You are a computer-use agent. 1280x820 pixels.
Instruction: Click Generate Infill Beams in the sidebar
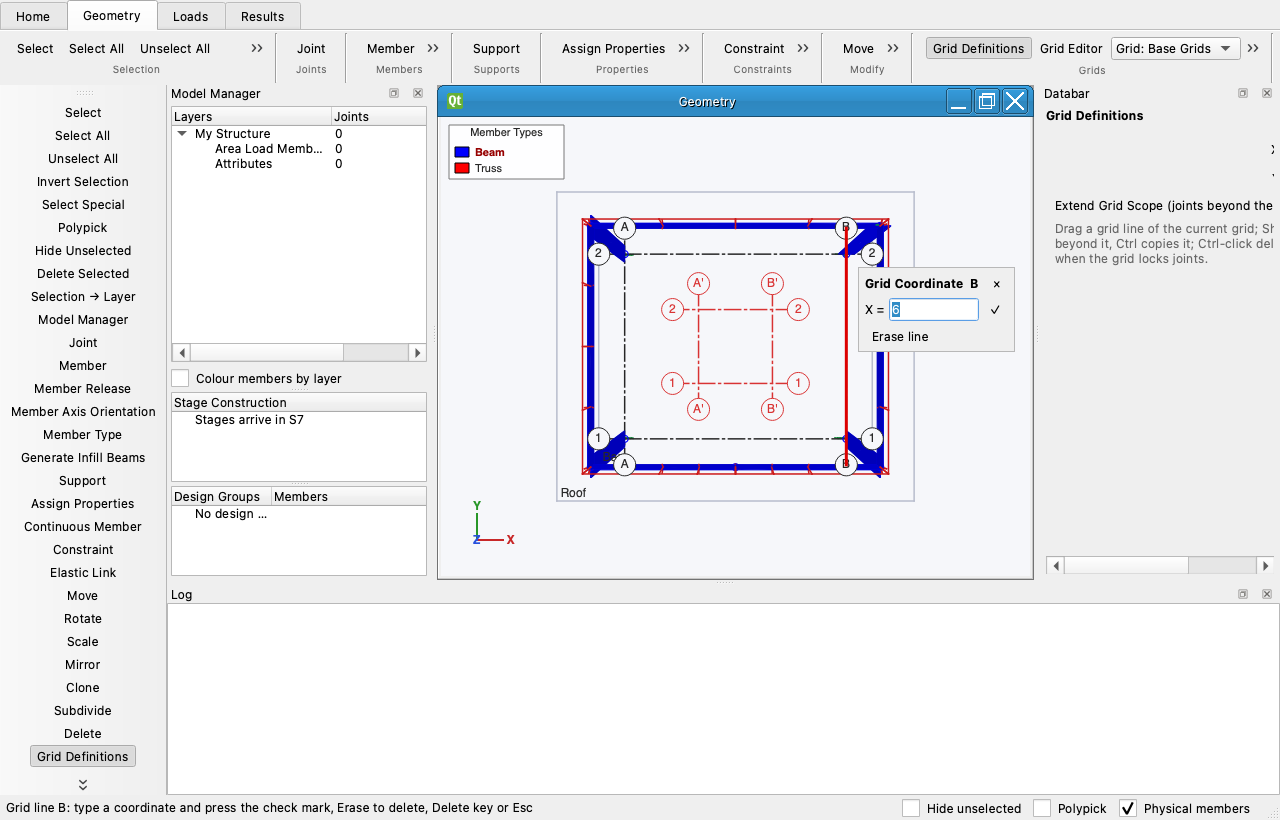coord(83,458)
